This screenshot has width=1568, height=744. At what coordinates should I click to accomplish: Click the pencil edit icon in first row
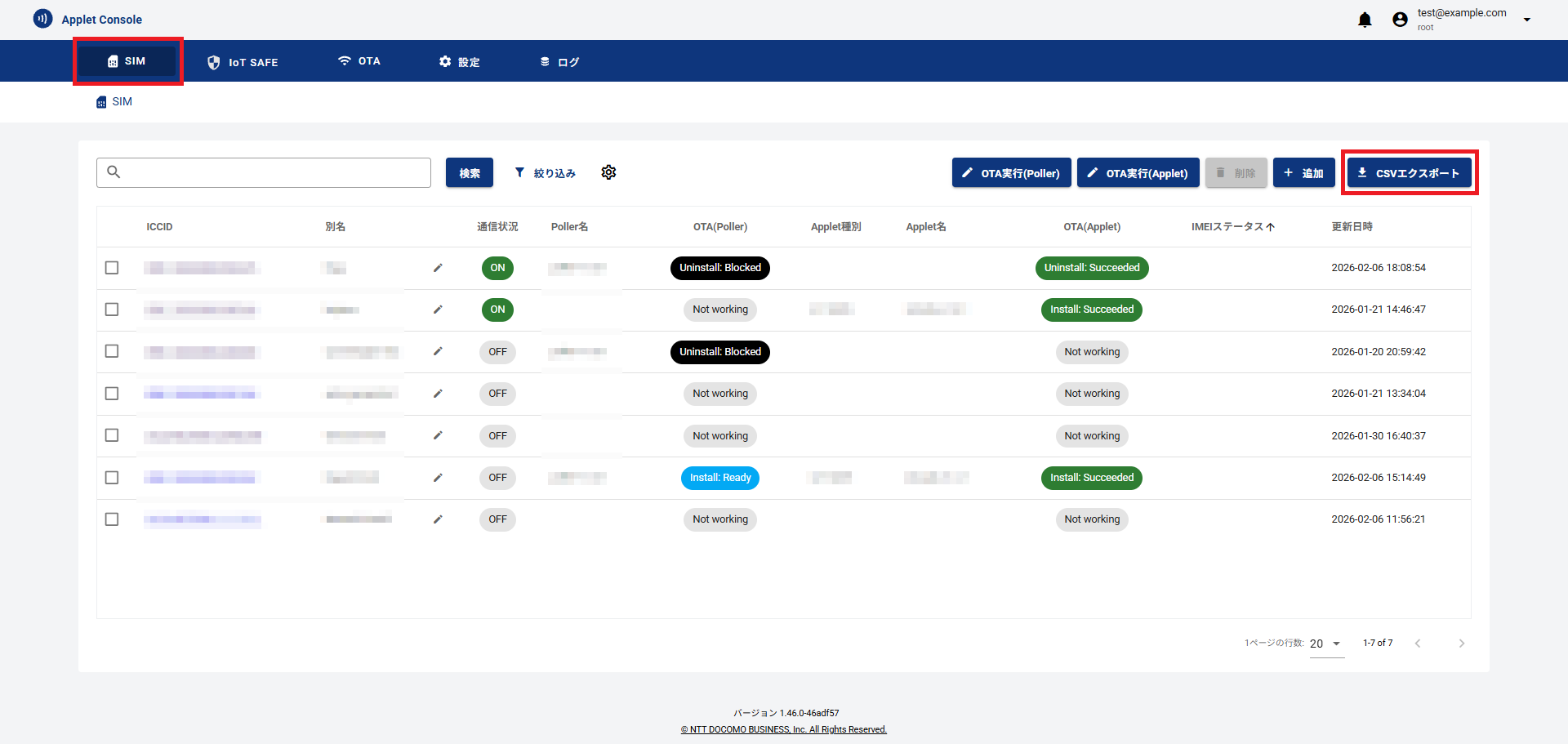pyautogui.click(x=438, y=268)
